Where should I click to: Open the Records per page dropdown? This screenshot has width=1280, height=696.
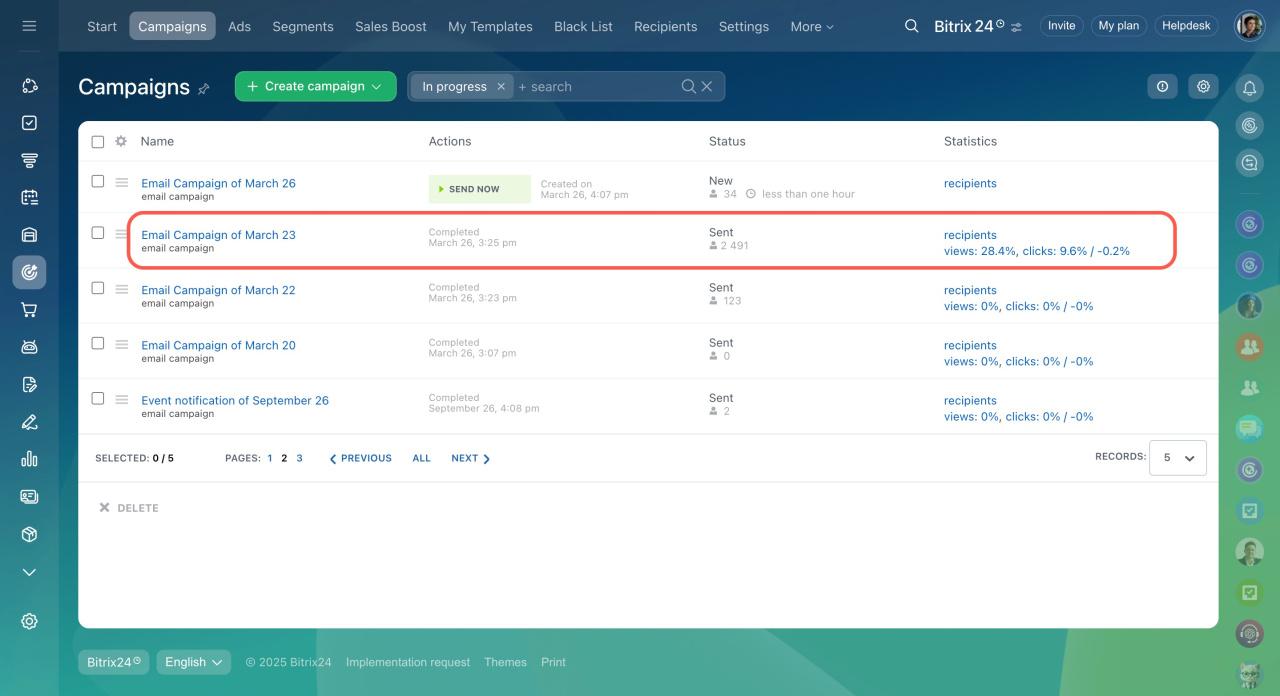point(1178,458)
